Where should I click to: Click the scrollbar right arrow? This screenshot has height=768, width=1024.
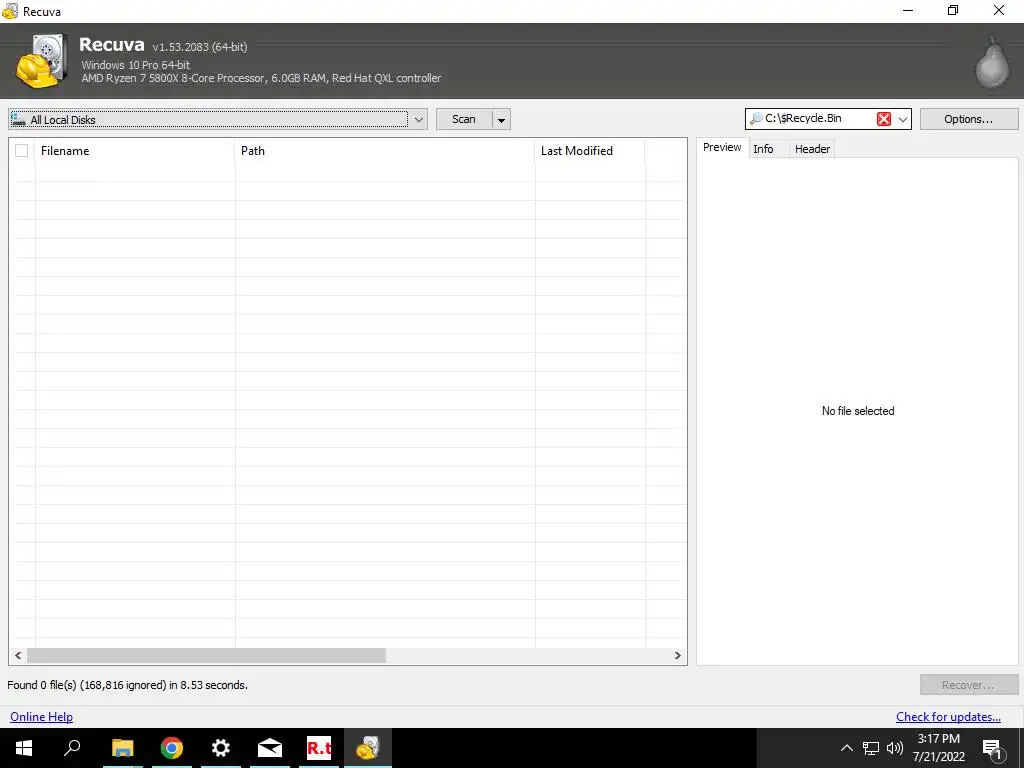click(677, 655)
